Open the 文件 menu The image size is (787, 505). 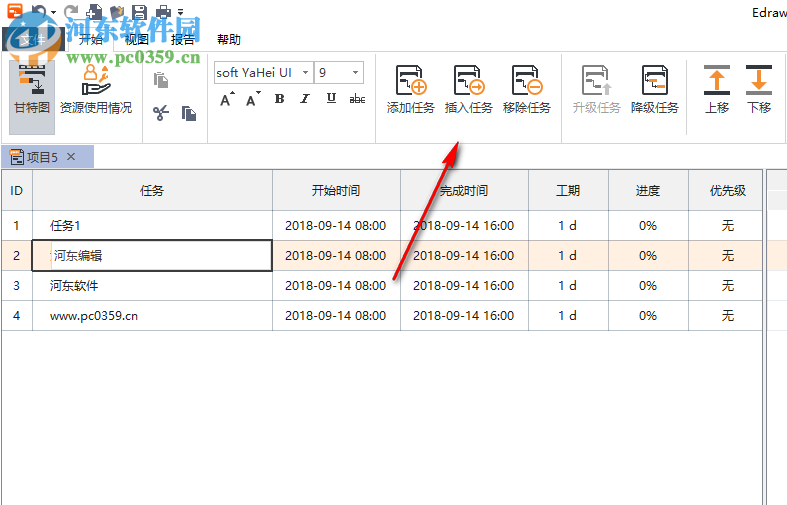[x=33, y=39]
